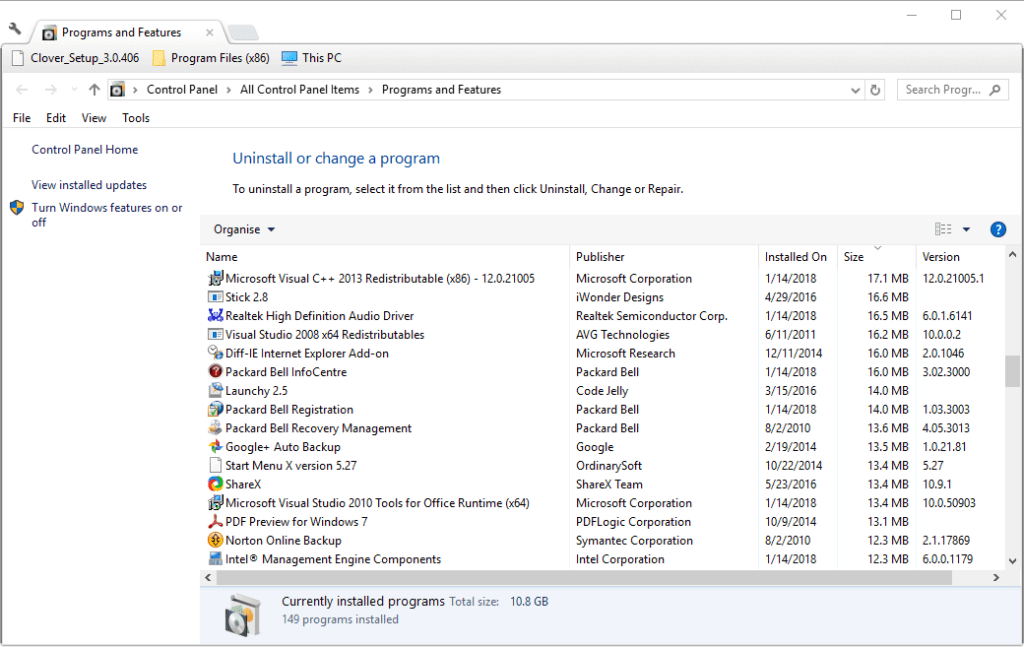1024x647 pixels.
Task: Expand chevron after Control Panel breadcrumb
Action: point(229,90)
